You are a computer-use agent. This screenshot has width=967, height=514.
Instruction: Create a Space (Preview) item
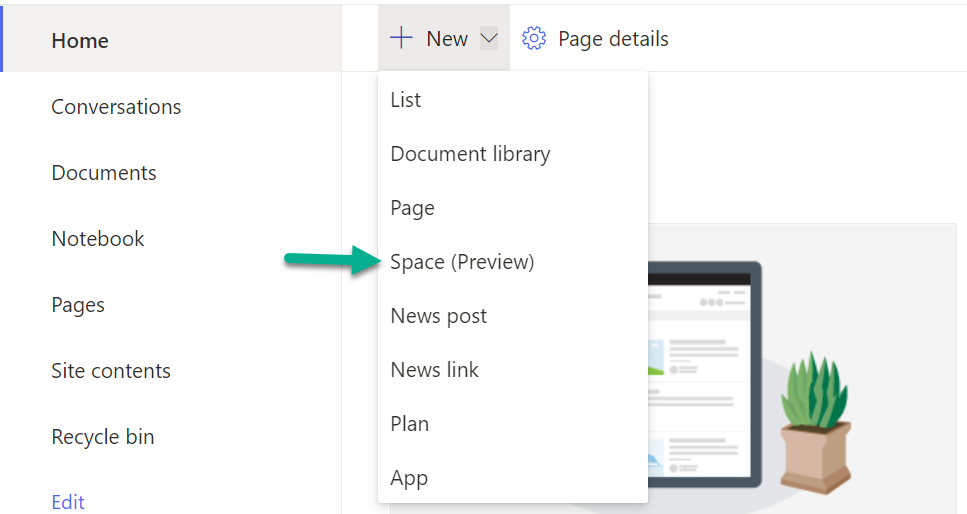(x=462, y=262)
